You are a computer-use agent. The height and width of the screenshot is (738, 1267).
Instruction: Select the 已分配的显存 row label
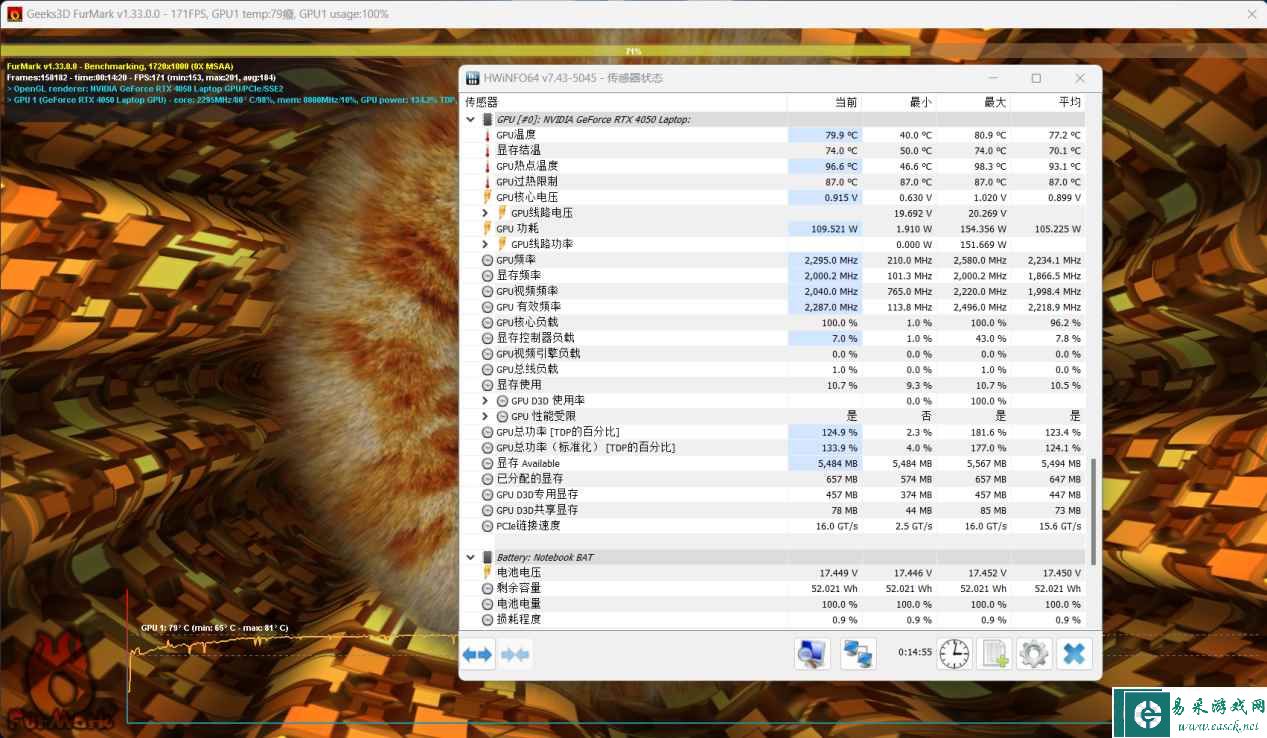point(529,479)
